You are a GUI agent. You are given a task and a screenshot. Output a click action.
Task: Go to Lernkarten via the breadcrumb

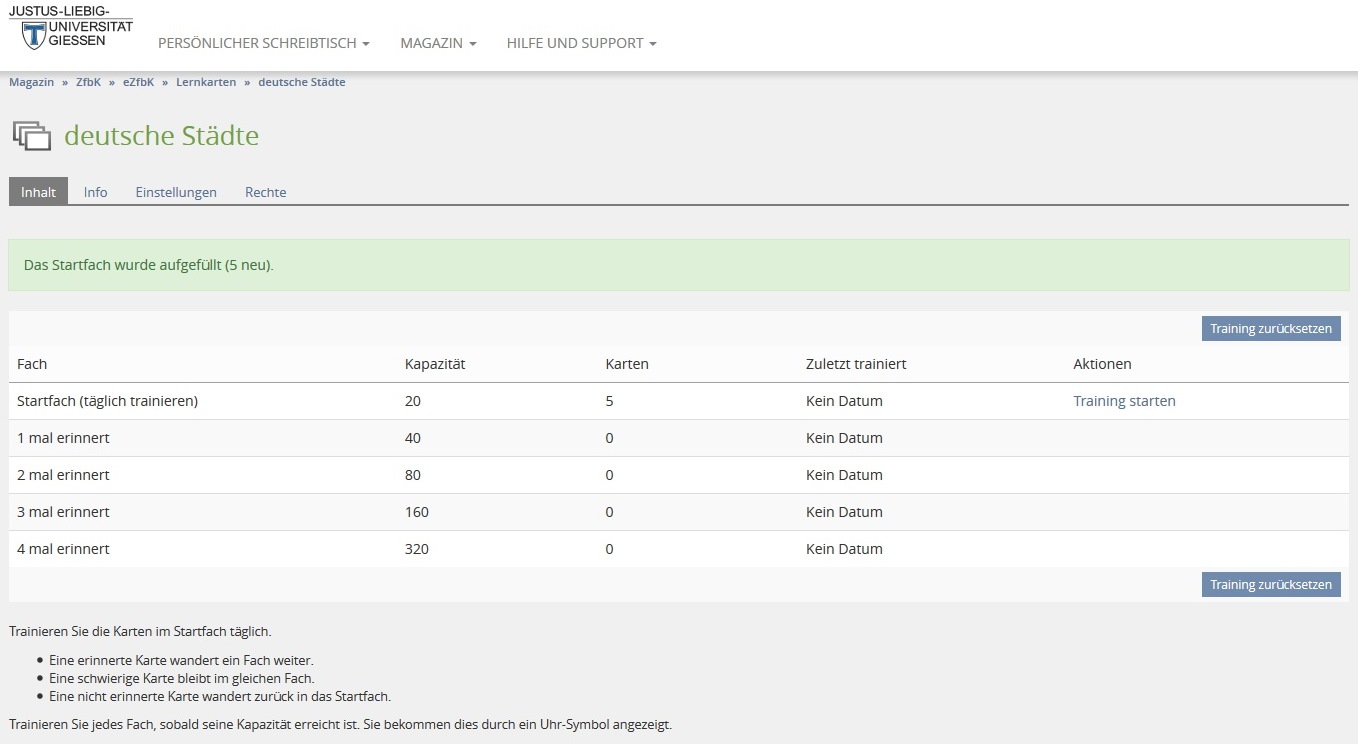pos(206,82)
